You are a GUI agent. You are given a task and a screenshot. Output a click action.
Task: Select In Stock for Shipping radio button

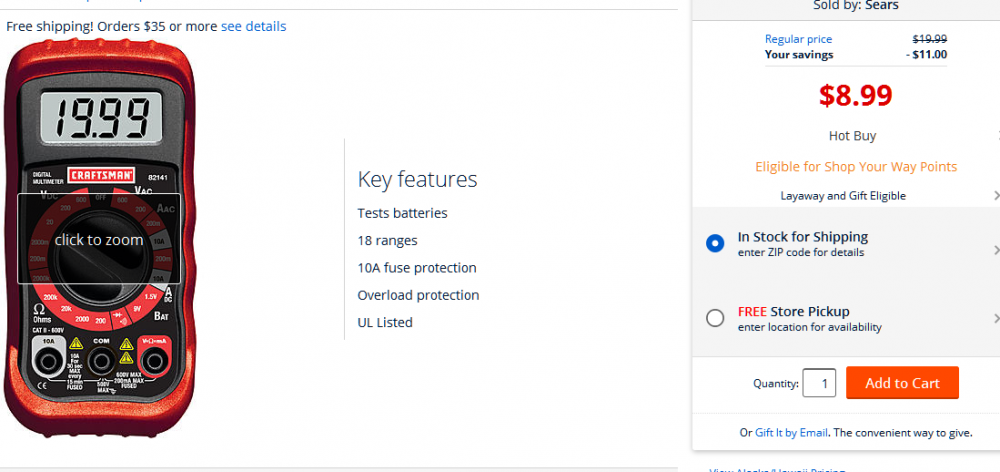[715, 243]
